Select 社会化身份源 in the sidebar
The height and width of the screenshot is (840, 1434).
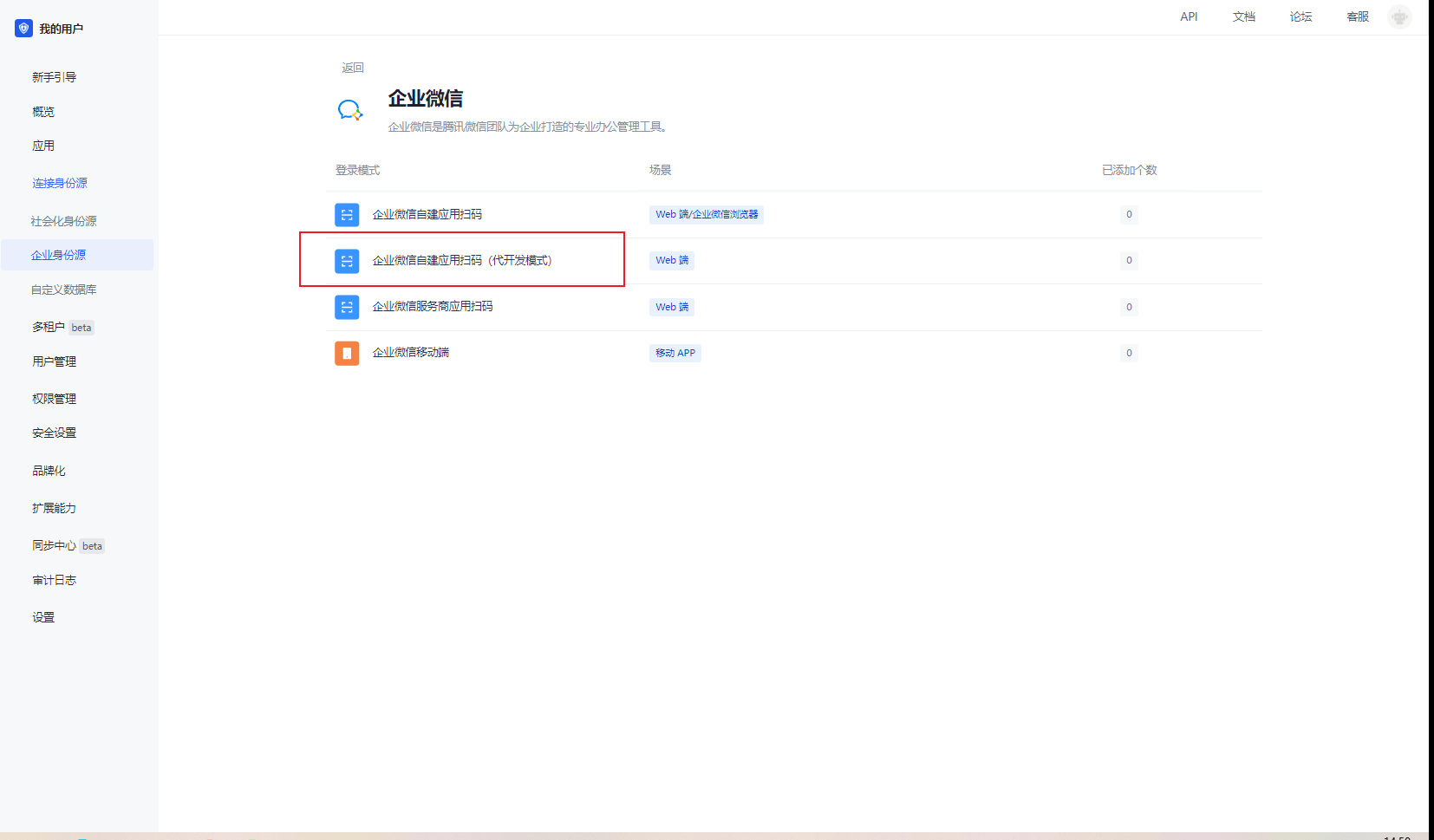pos(64,221)
